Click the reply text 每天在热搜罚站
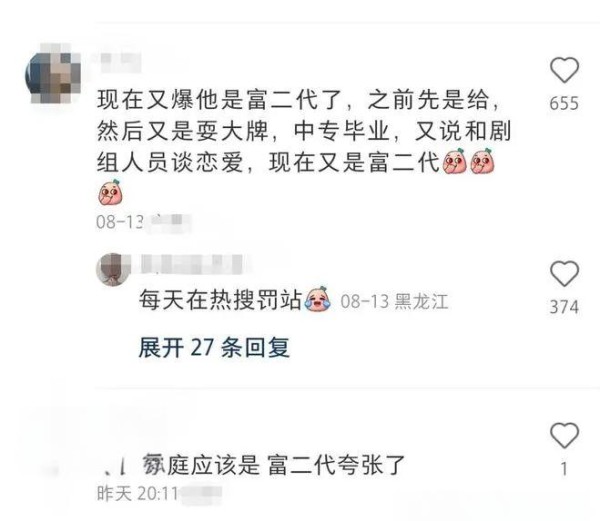Screen dimensions: 600x521 220,300
